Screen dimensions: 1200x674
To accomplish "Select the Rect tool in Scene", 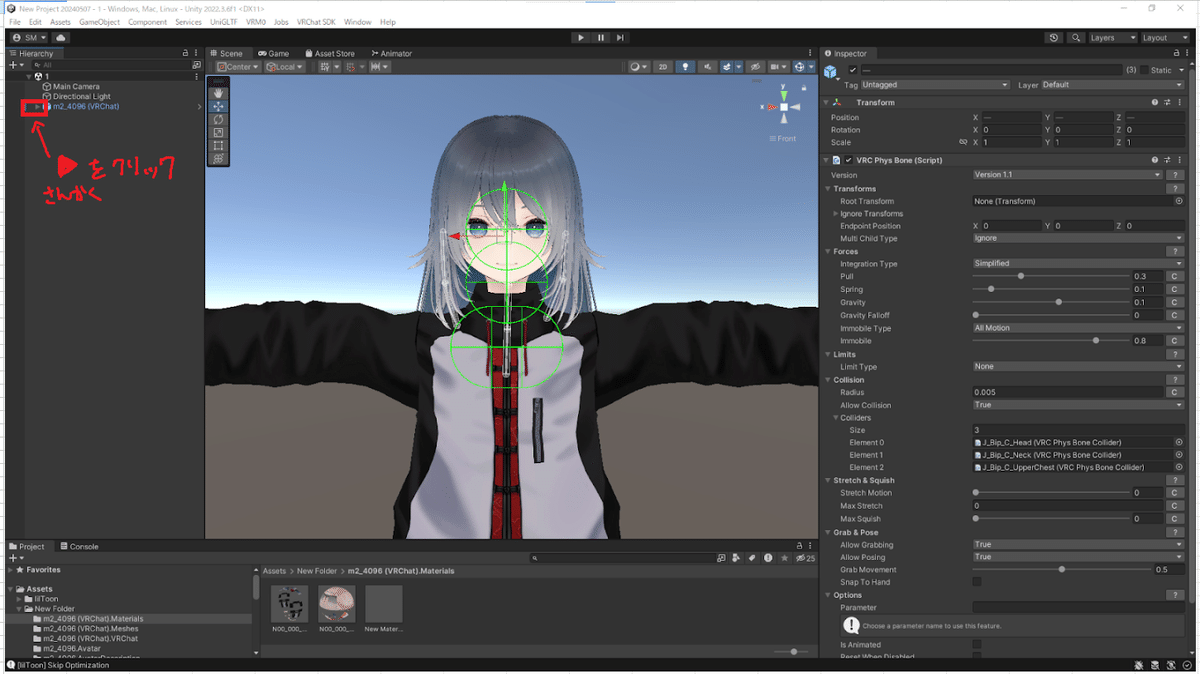I will [x=218, y=146].
